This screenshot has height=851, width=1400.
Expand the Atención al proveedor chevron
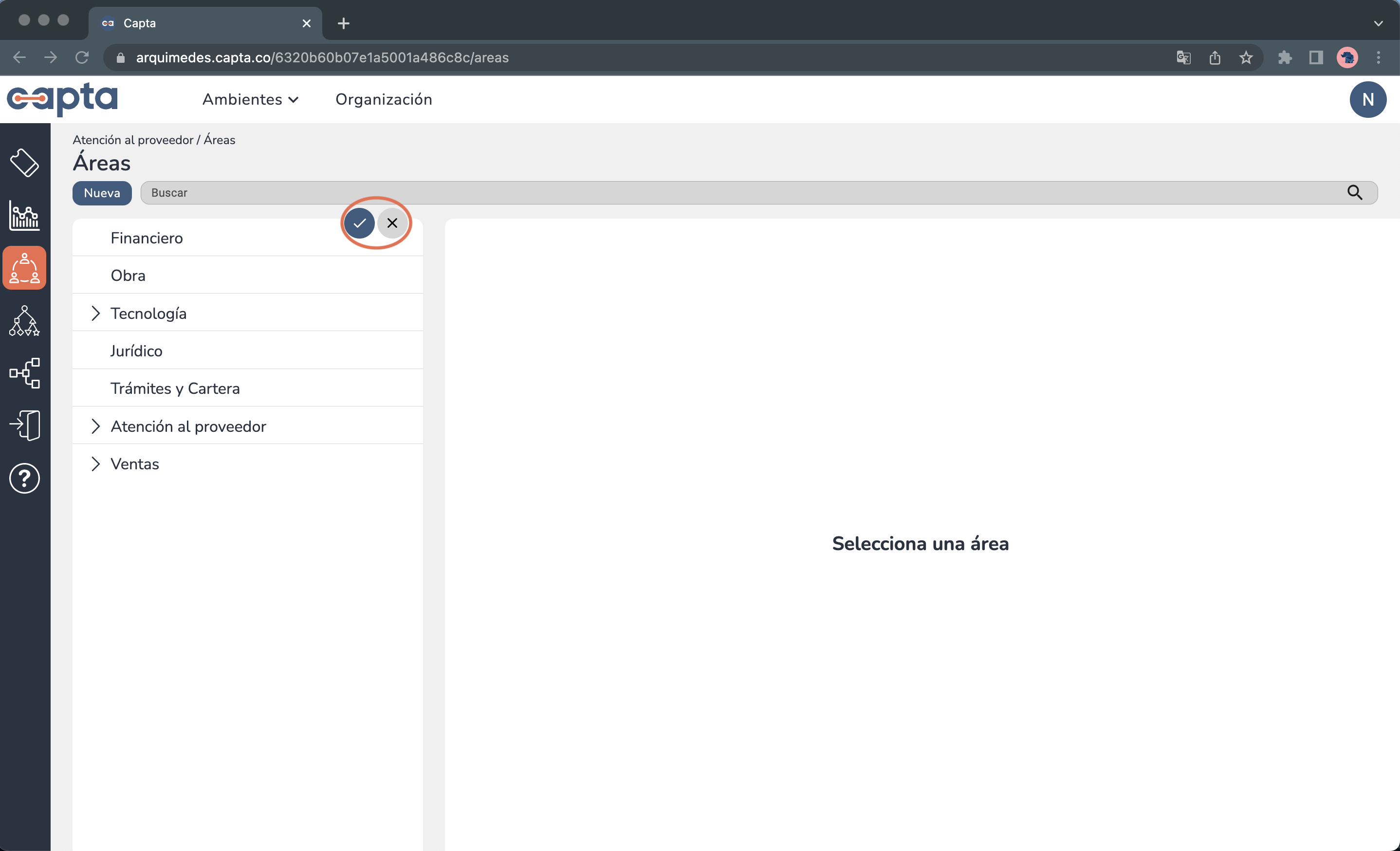[95, 426]
